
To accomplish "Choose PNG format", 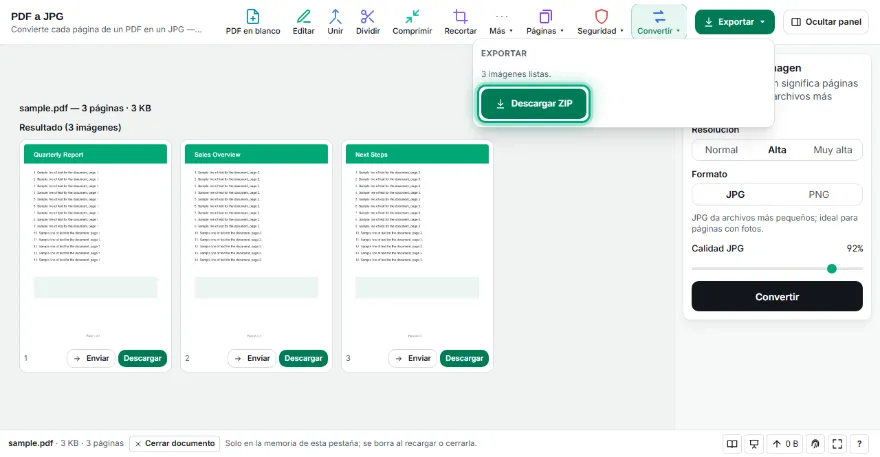I will 818,194.
